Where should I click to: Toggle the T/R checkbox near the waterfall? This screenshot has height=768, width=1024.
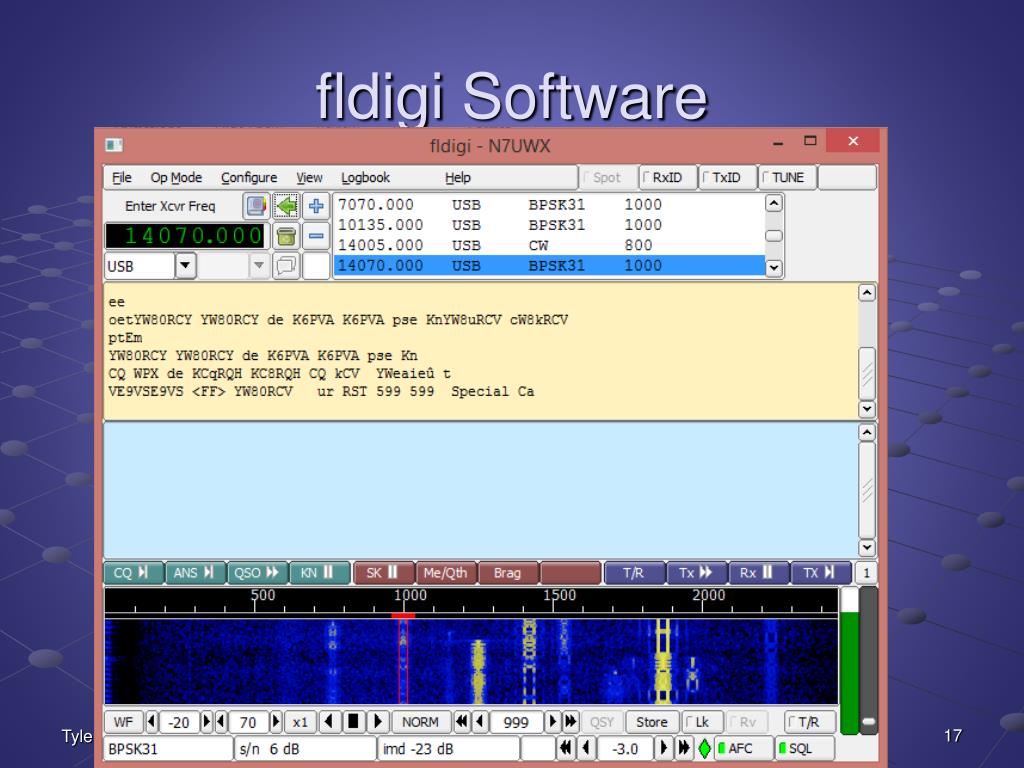pyautogui.click(x=808, y=722)
